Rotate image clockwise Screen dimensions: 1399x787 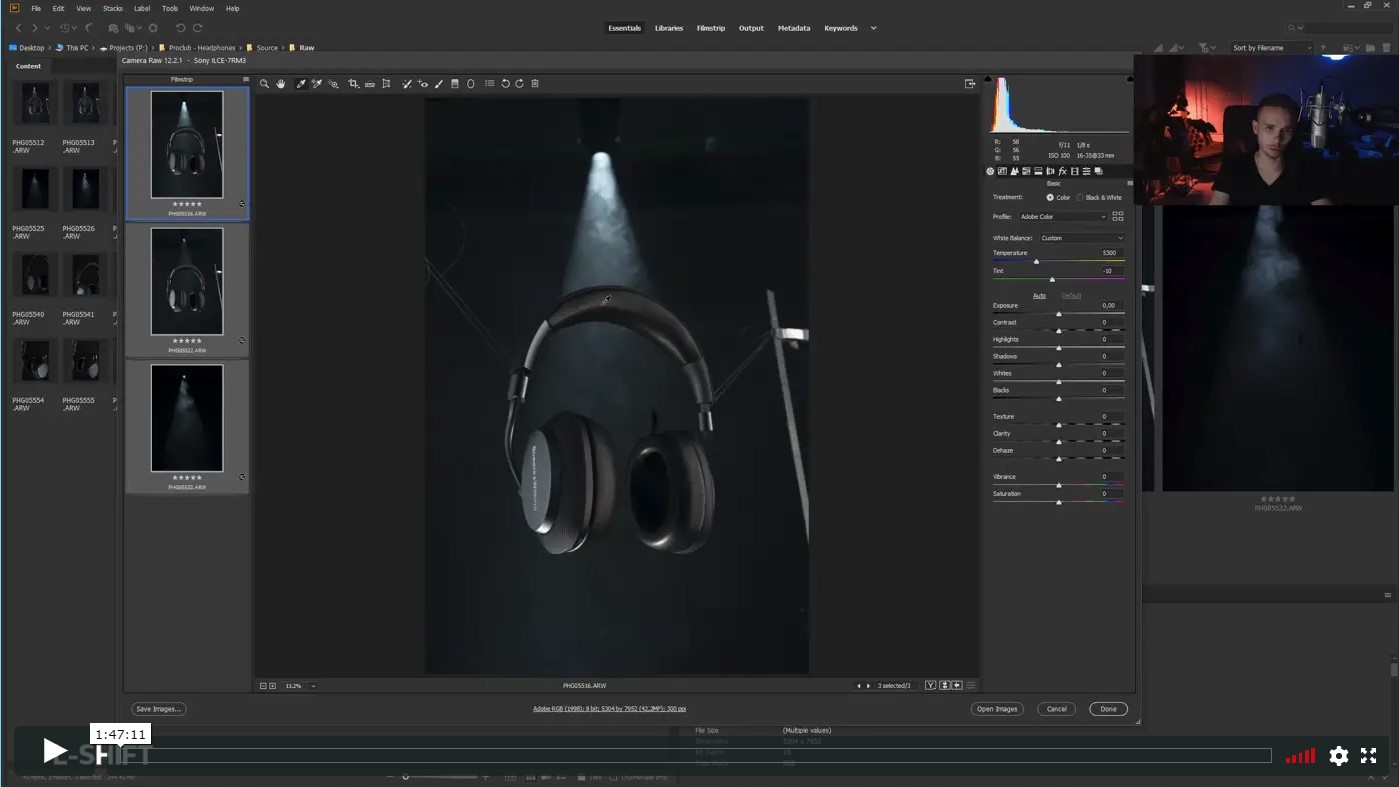519,84
